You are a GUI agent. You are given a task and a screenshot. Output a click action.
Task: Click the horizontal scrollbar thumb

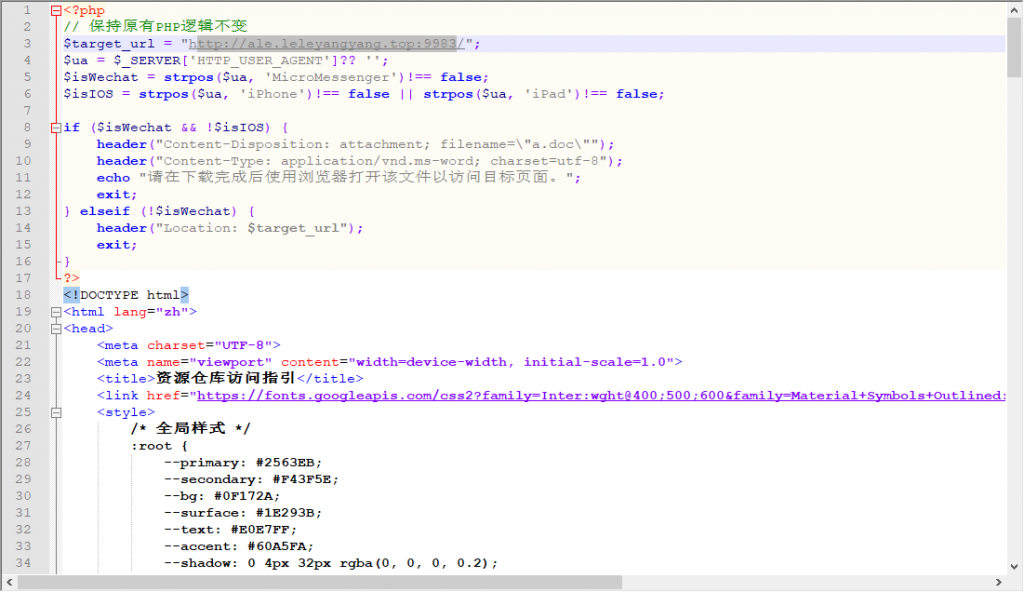(320, 582)
